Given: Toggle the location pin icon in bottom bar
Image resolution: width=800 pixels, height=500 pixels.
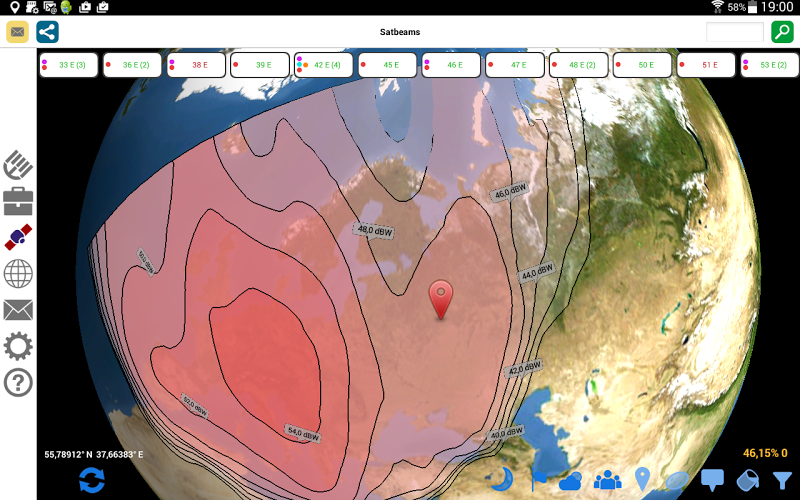Looking at the screenshot, I should coord(642,480).
